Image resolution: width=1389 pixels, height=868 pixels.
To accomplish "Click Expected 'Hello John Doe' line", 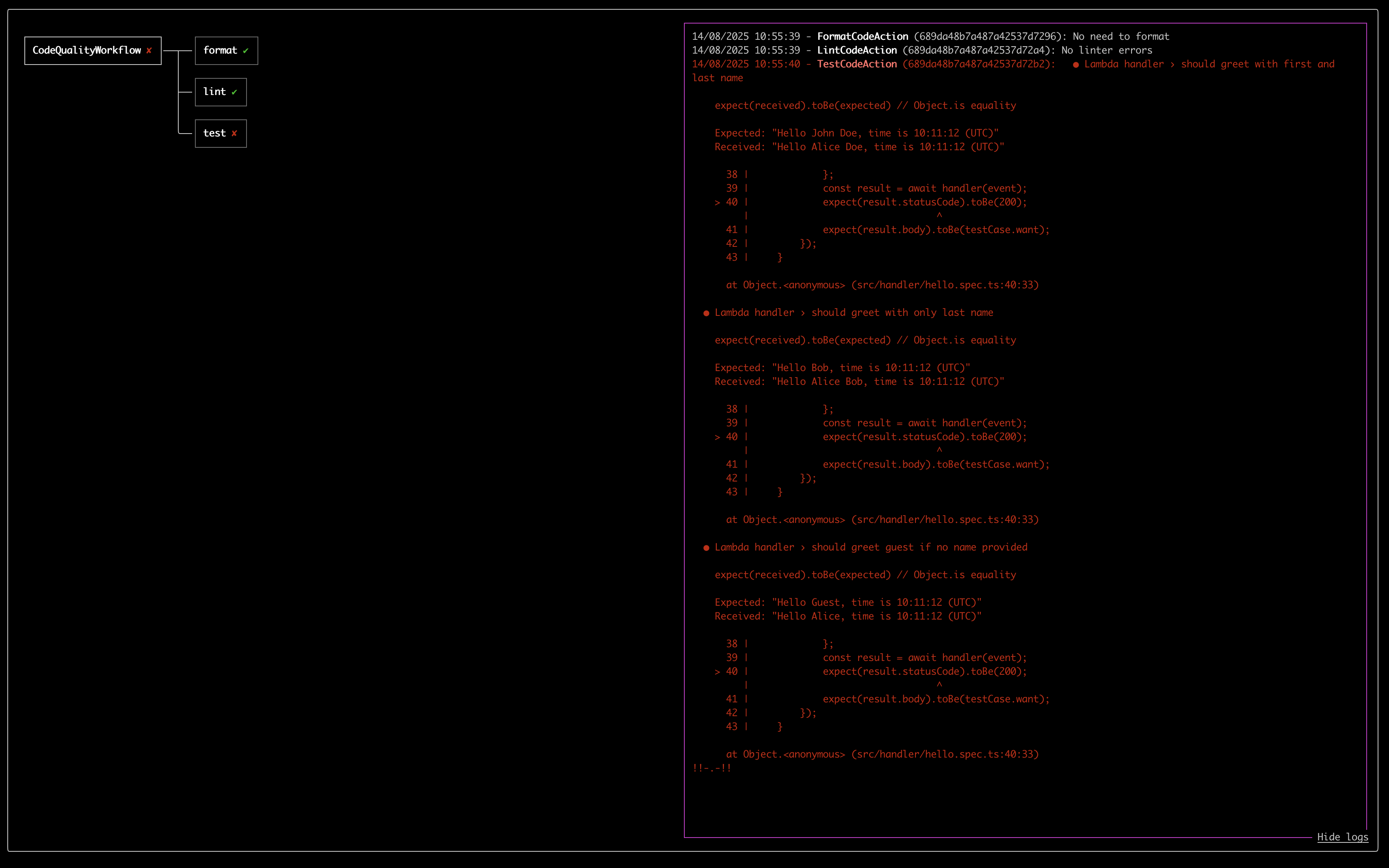I will tap(857, 133).
